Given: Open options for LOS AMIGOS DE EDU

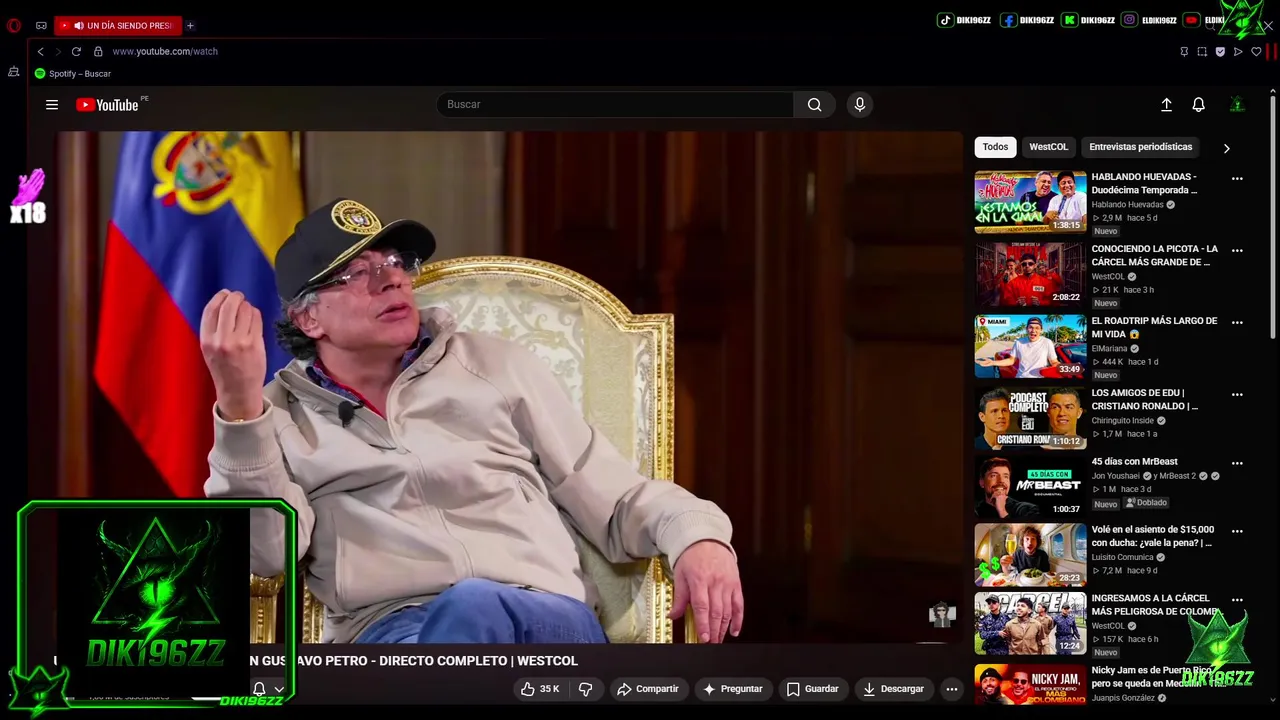Looking at the screenshot, I should [1237, 395].
